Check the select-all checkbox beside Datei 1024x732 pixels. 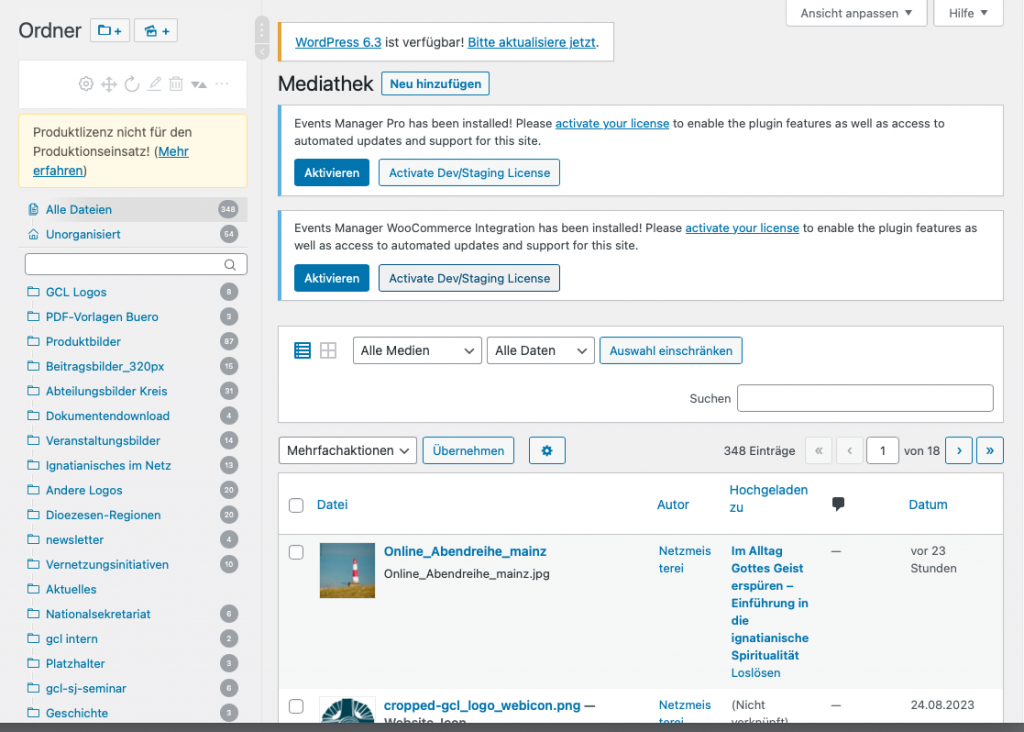point(296,505)
